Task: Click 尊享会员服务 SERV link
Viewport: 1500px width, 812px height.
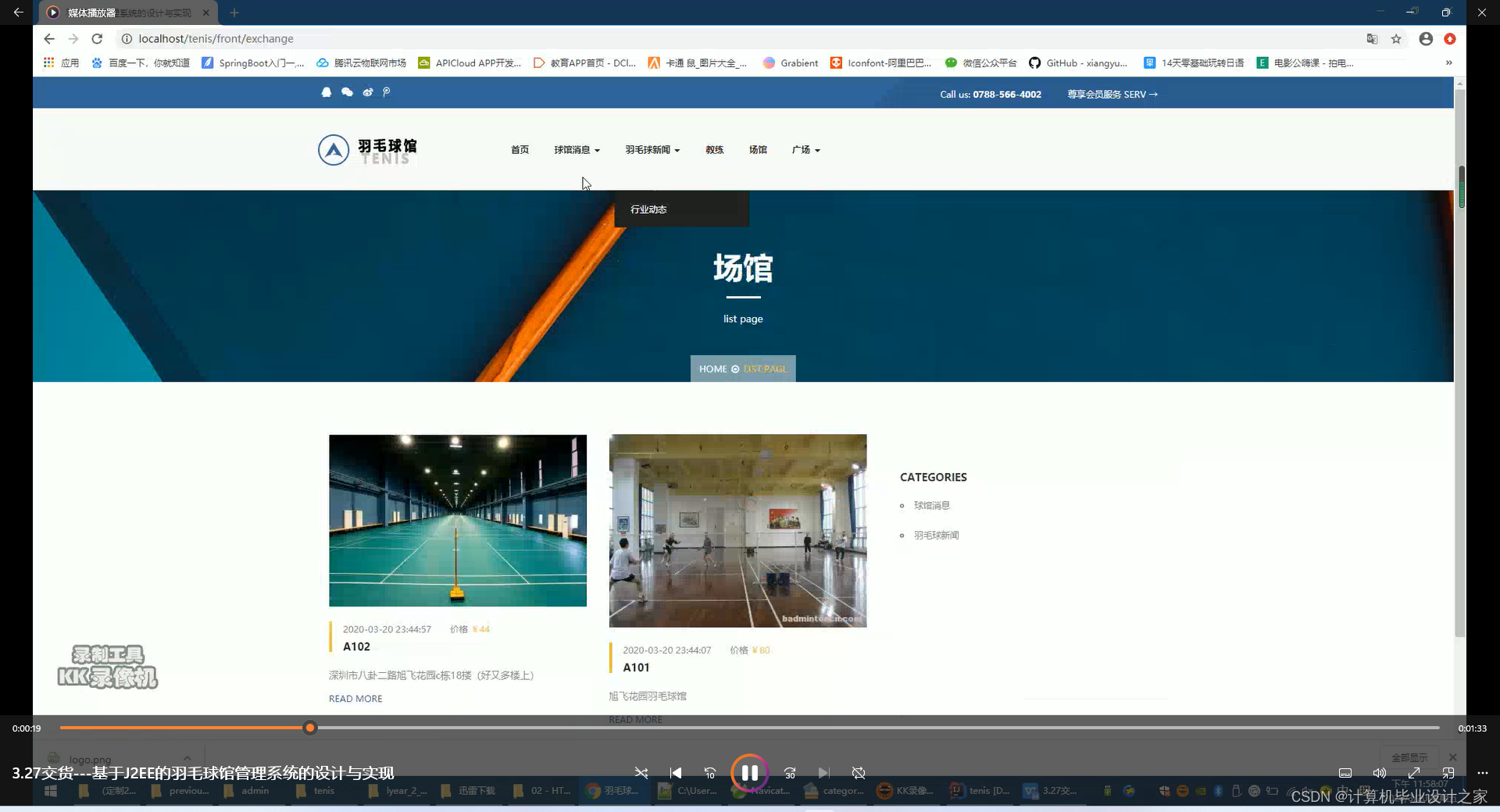Action: coord(1112,94)
